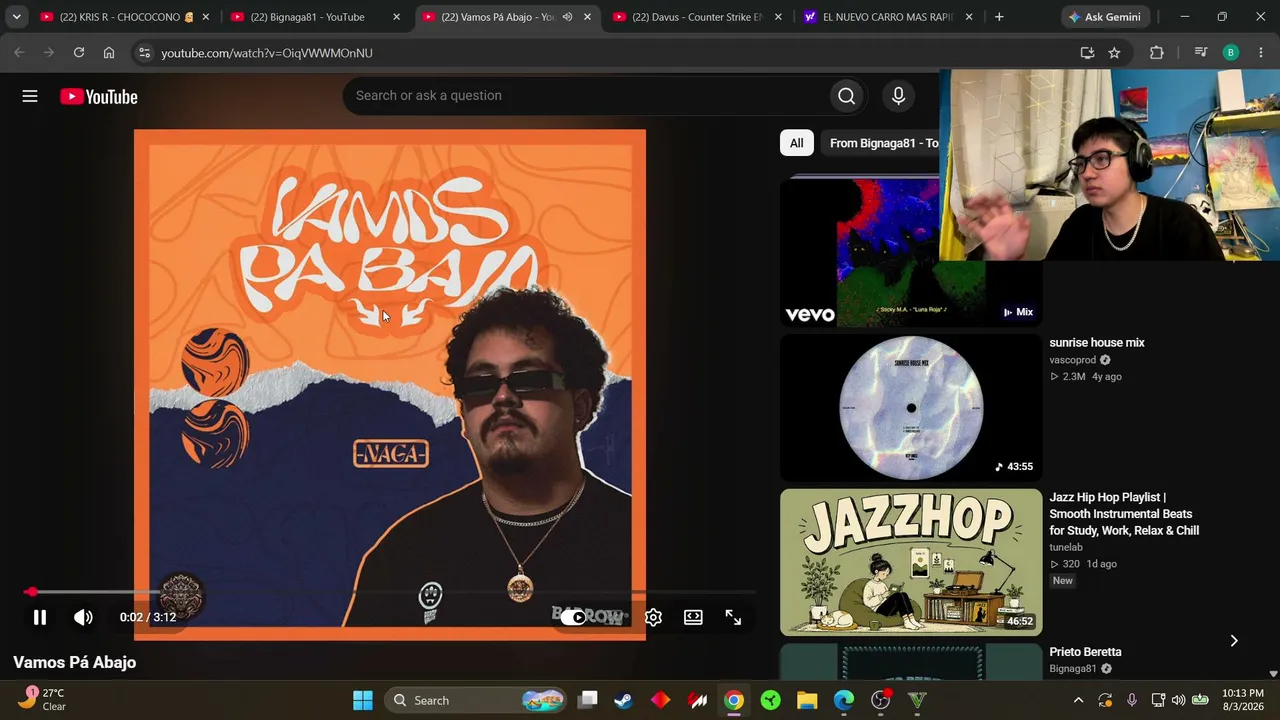
Task: Install the app from the address bar icon
Action: 1087,53
